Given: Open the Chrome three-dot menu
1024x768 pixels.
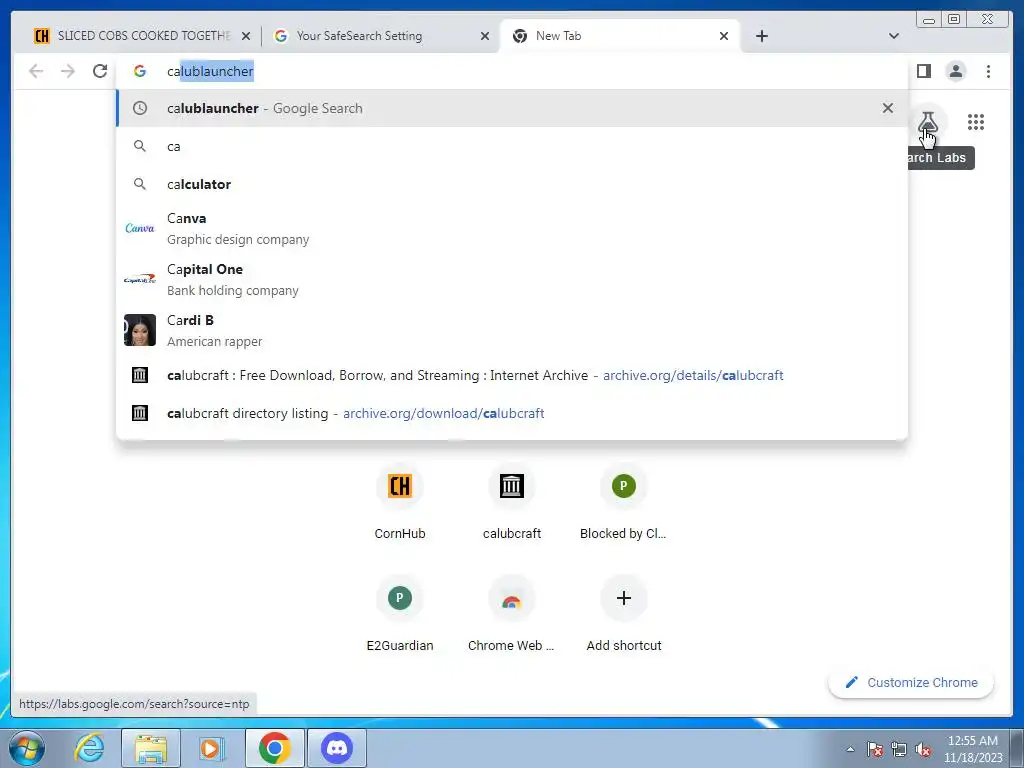Looking at the screenshot, I should pyautogui.click(x=988, y=71).
